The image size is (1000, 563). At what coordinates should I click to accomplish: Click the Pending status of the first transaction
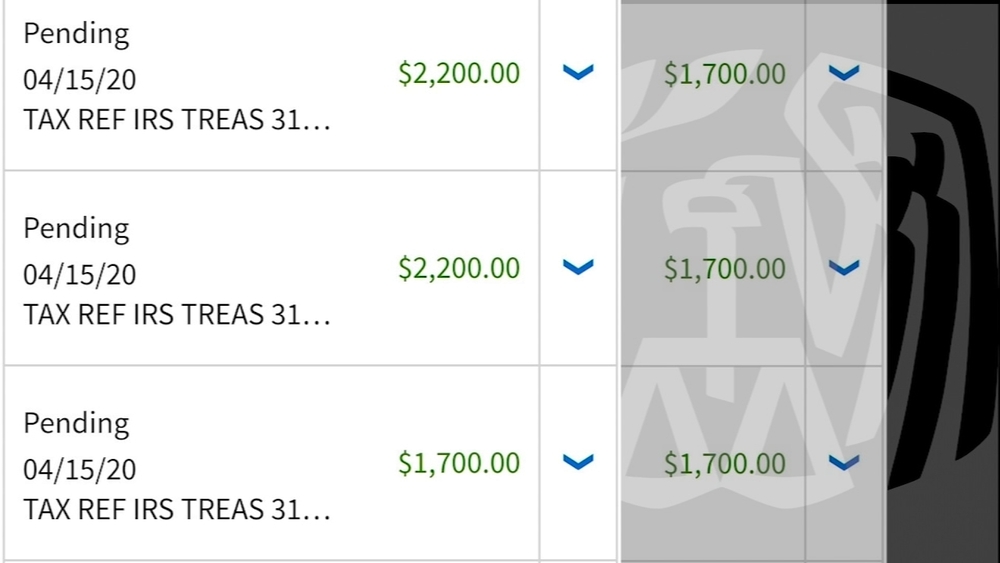[77, 34]
